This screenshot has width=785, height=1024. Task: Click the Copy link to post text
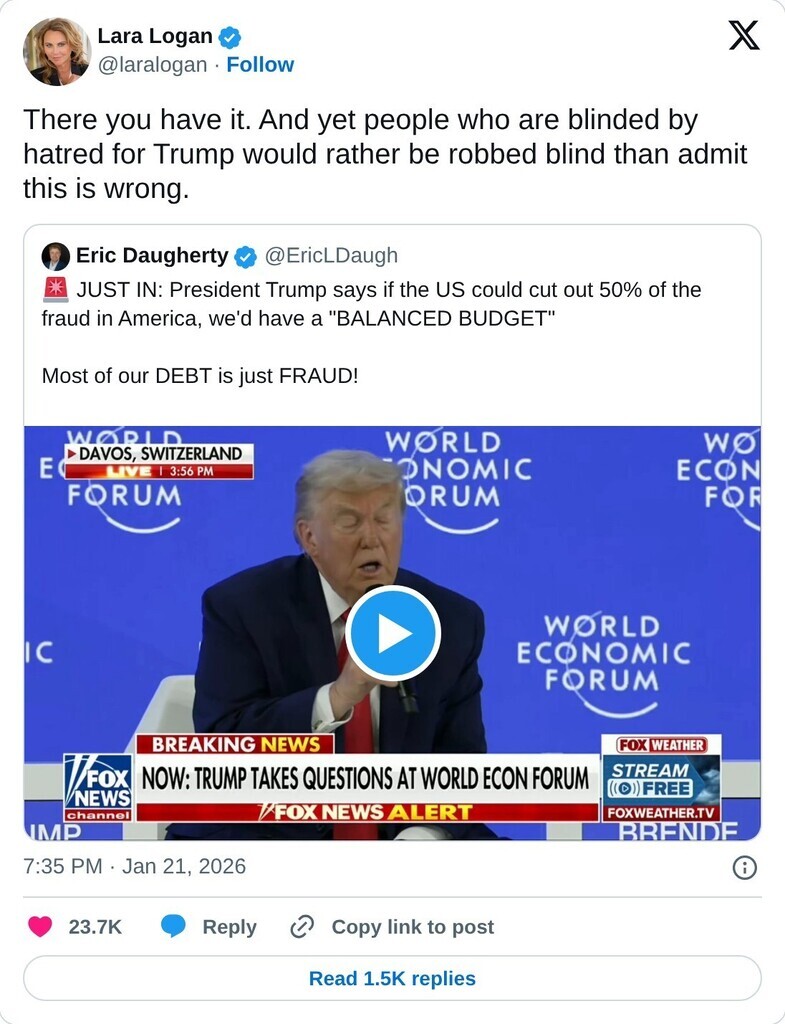tap(413, 927)
